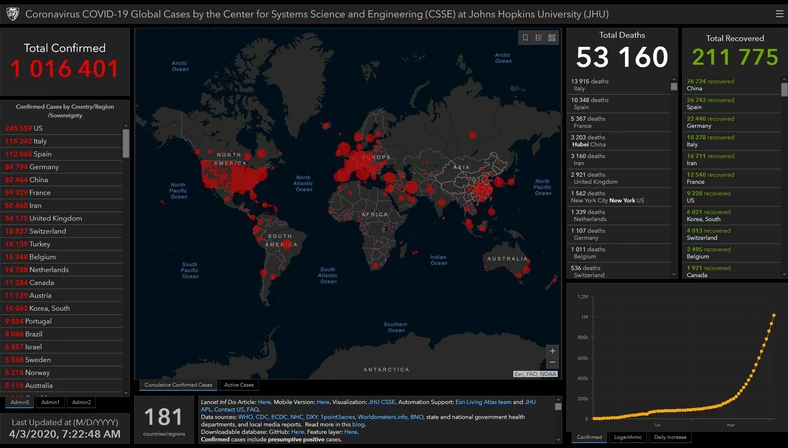Click the 181 countries/regions counter
The image size is (788, 448).
coord(164,420)
